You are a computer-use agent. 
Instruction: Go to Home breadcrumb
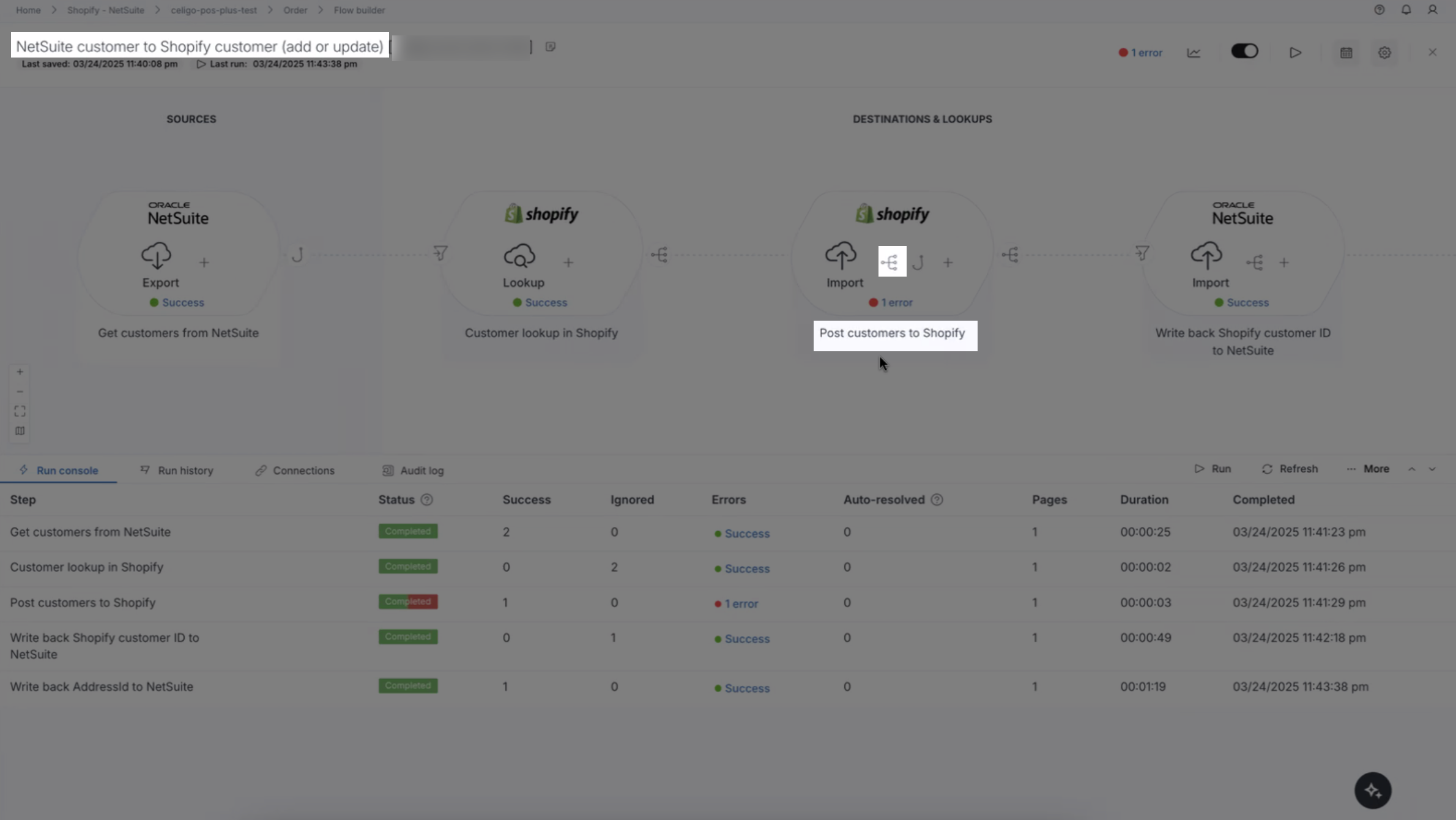pyautogui.click(x=28, y=10)
